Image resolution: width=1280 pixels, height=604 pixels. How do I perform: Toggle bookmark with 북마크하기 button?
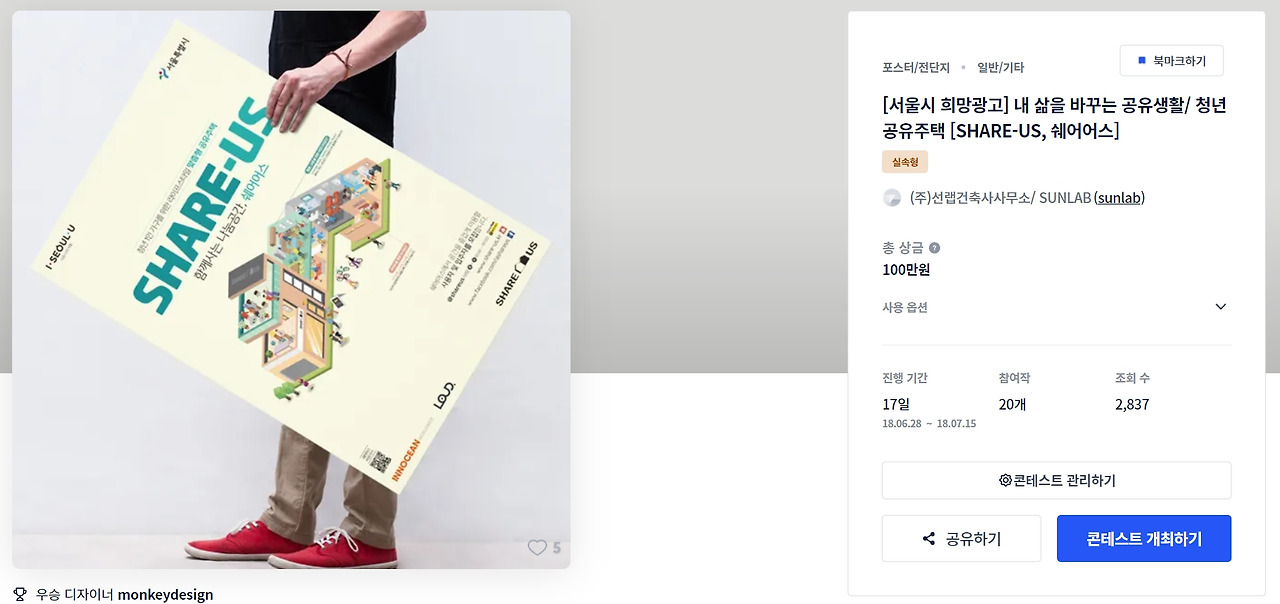(x=1171, y=61)
